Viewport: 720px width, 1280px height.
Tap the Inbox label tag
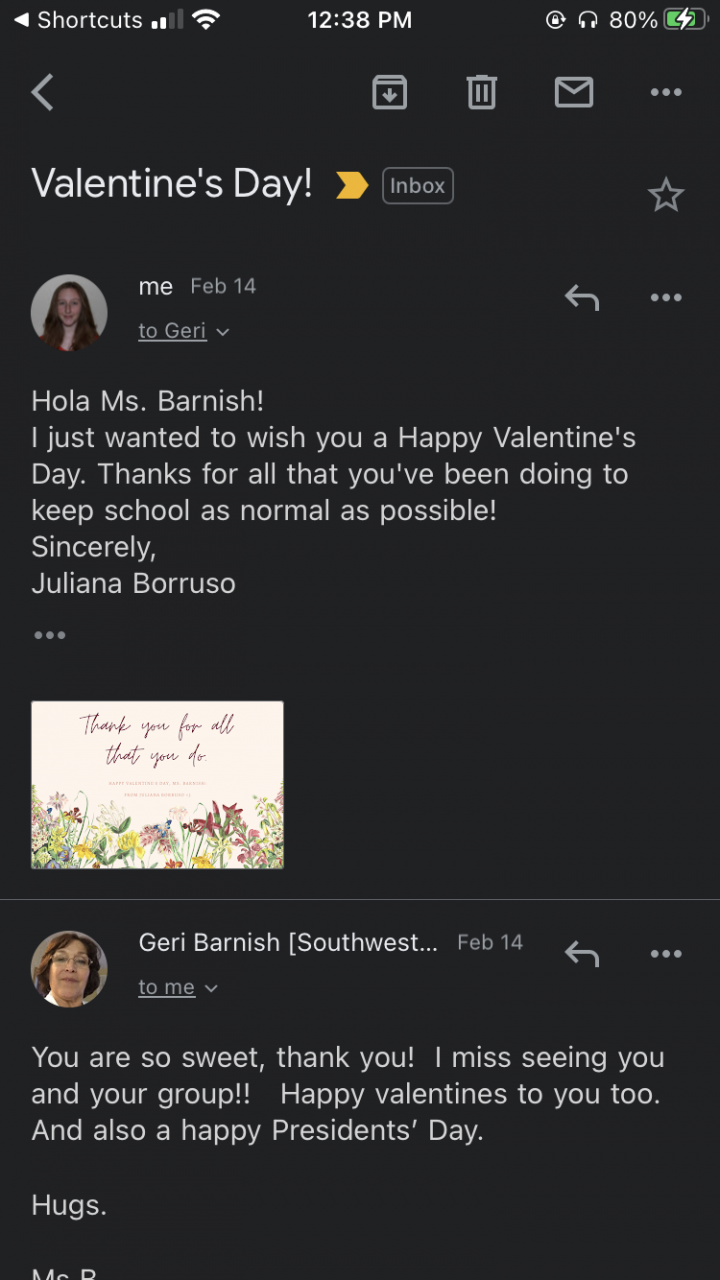click(417, 186)
